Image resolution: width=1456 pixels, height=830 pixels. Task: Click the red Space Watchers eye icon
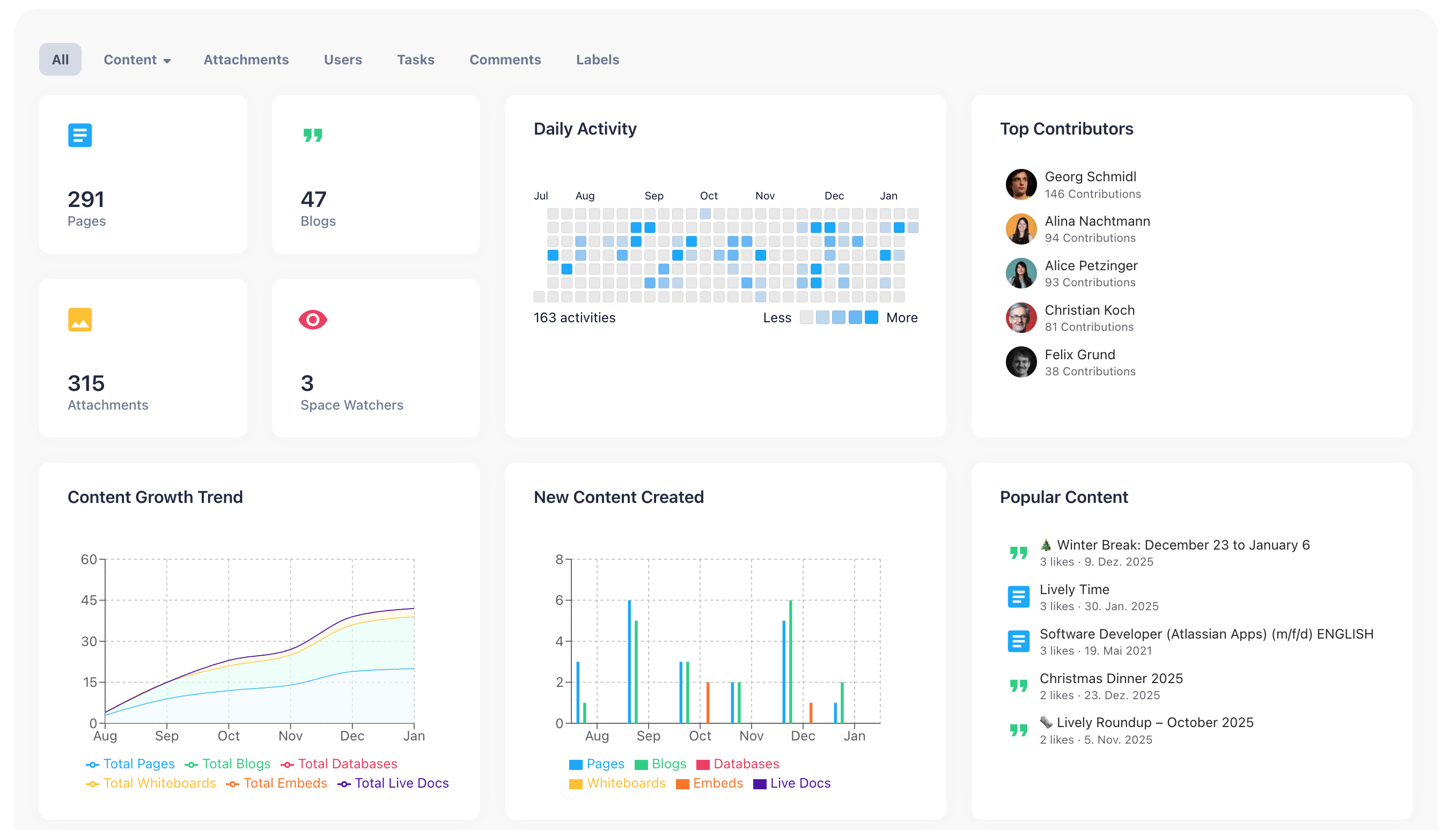[313, 320]
